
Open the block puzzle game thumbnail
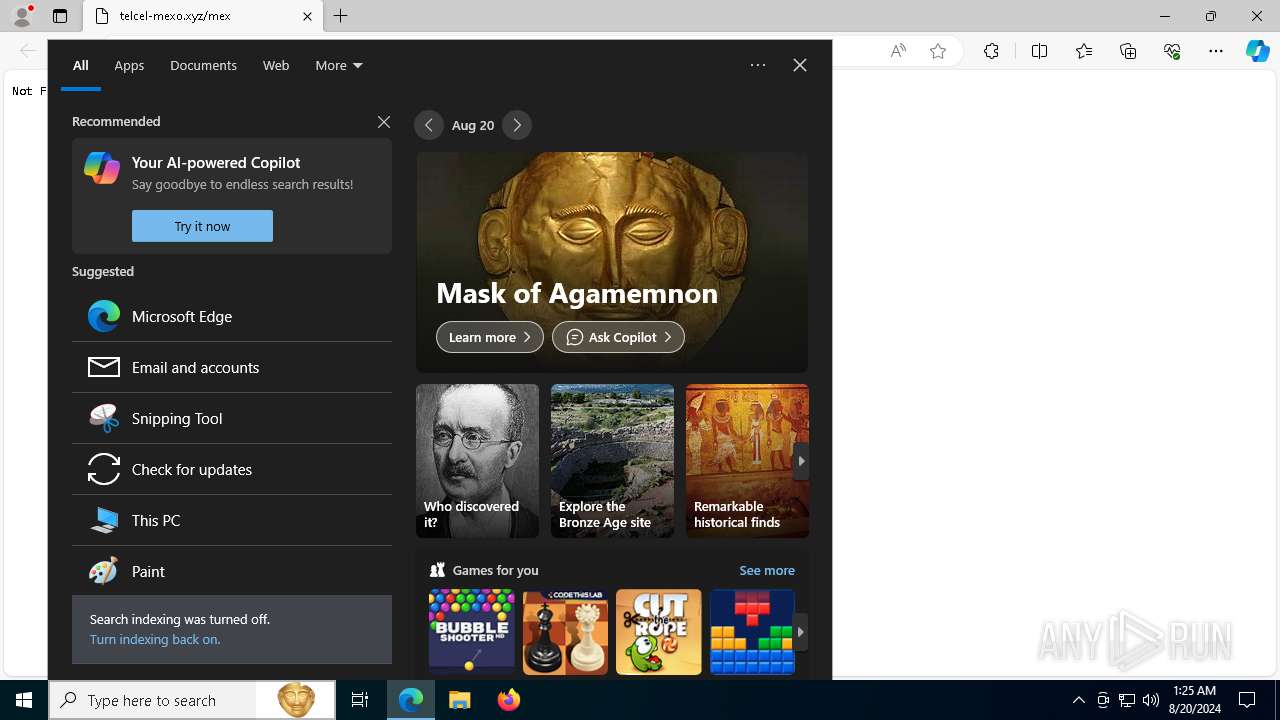752,632
